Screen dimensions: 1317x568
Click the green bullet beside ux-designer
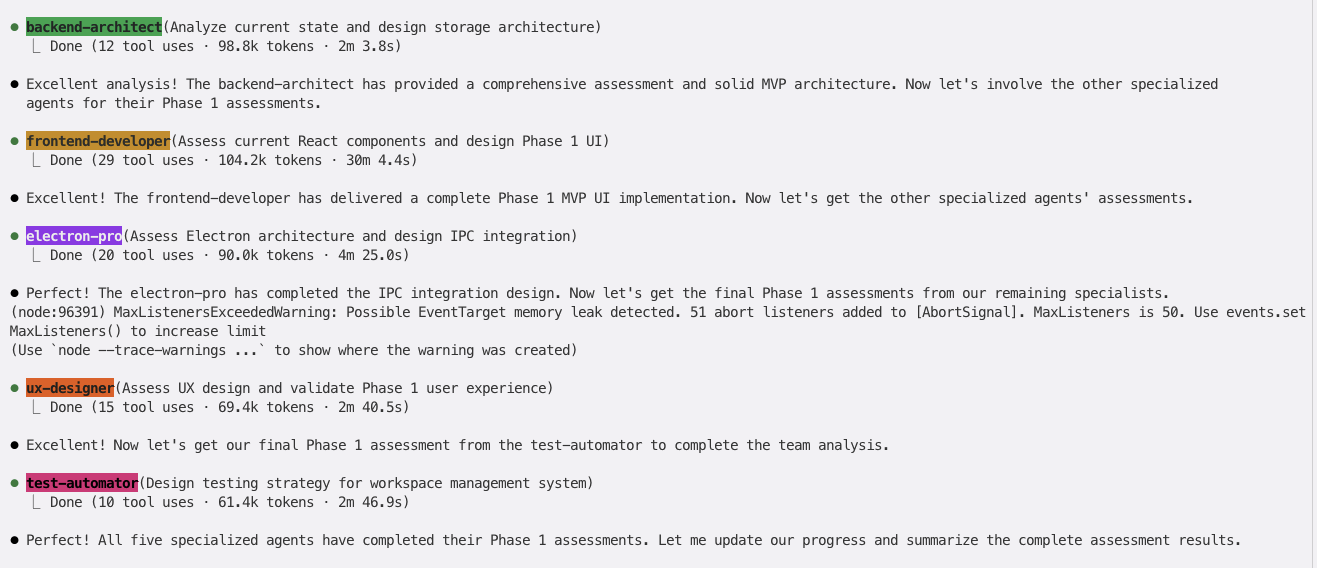[14, 389]
